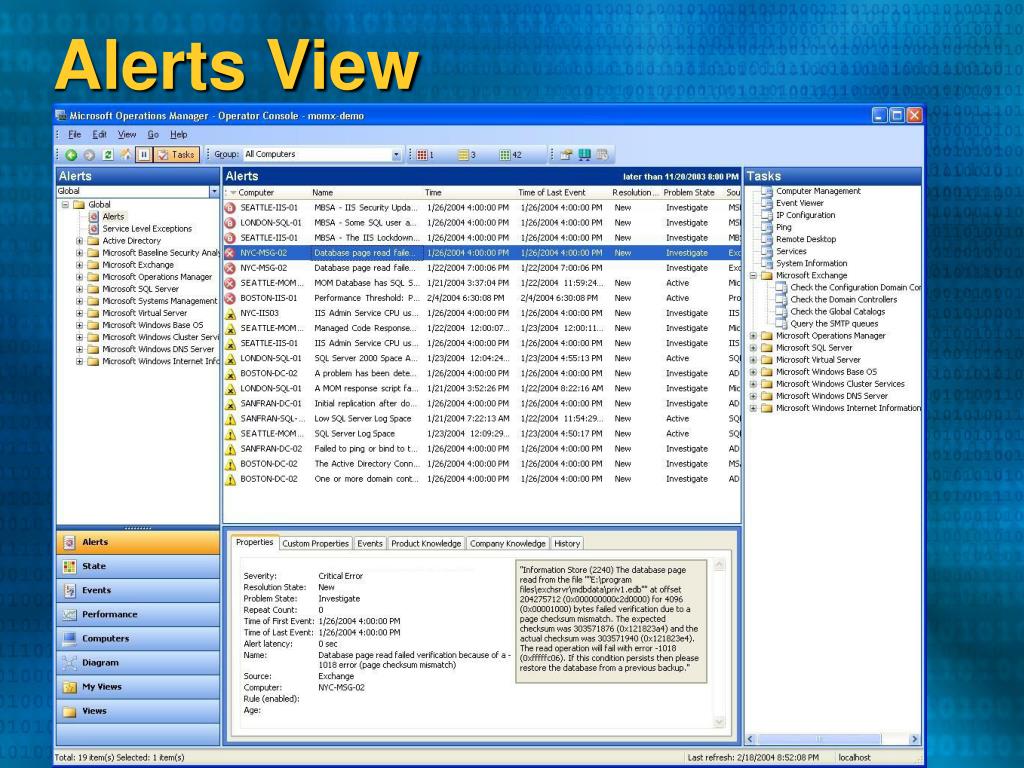The width and height of the screenshot is (1024, 768).
Task: Click scroll right arrow in Tasks pane
Action: pyautogui.click(x=914, y=739)
